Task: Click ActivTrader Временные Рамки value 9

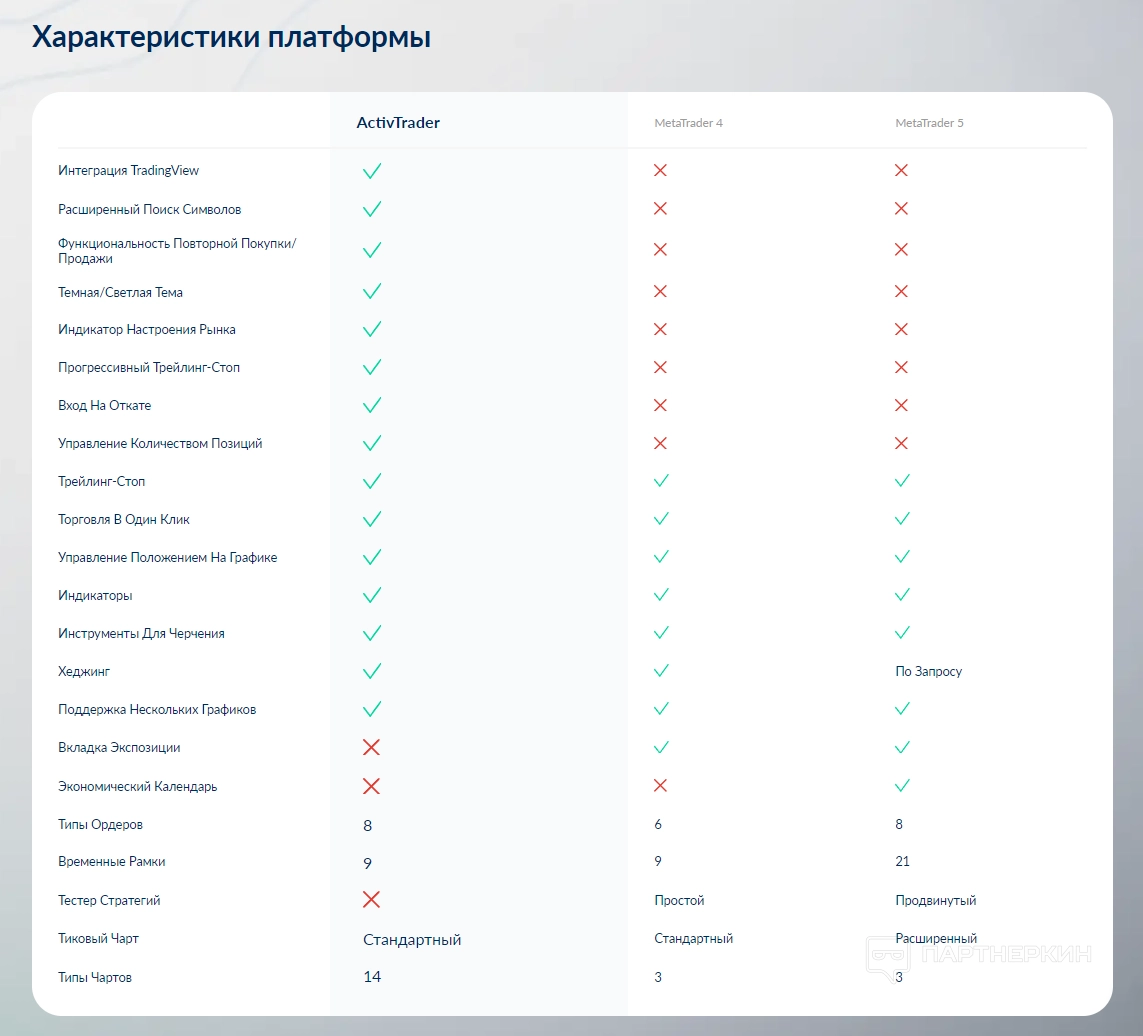Action: tap(367, 863)
